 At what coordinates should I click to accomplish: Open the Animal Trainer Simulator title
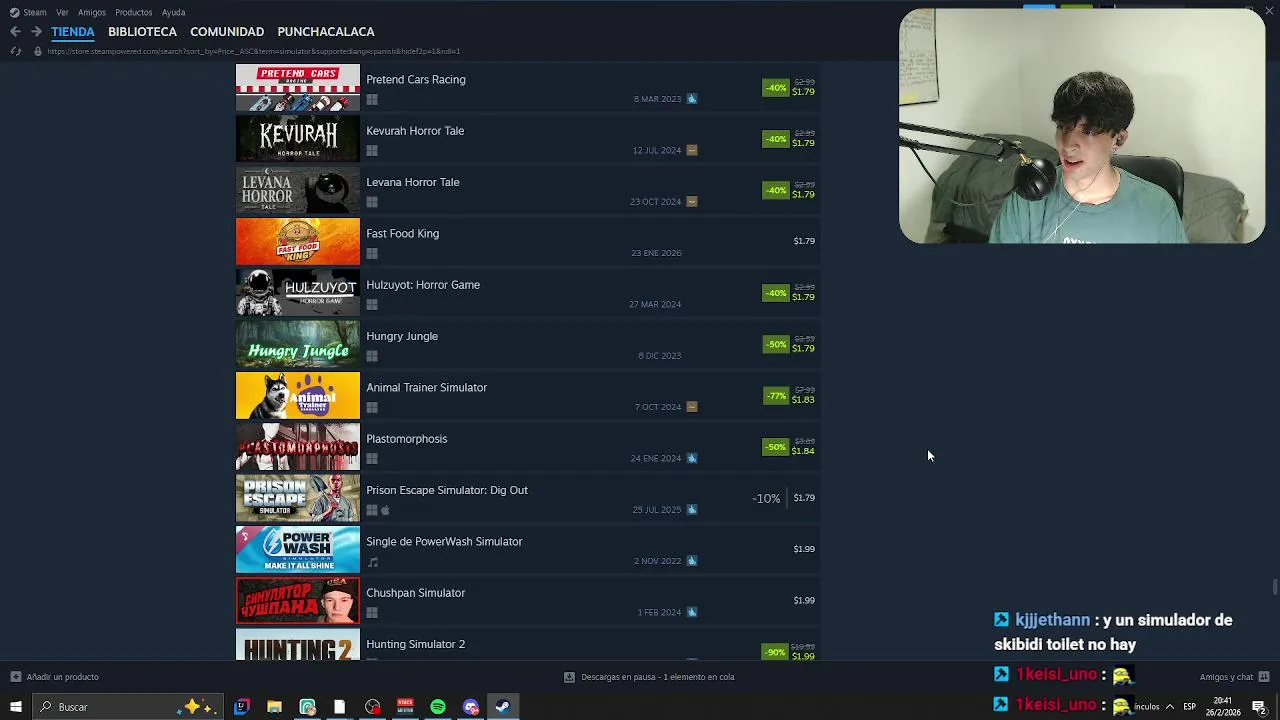click(427, 388)
